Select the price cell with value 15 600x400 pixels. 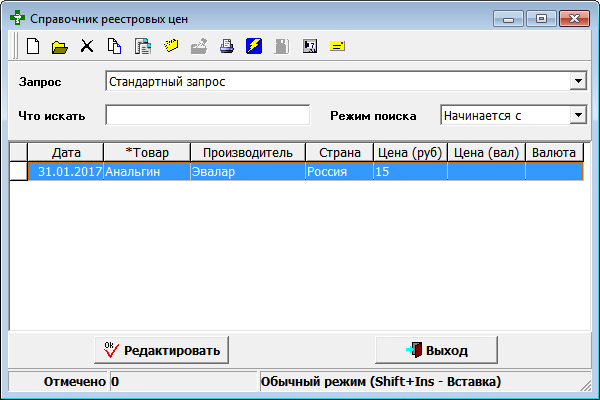(410, 171)
